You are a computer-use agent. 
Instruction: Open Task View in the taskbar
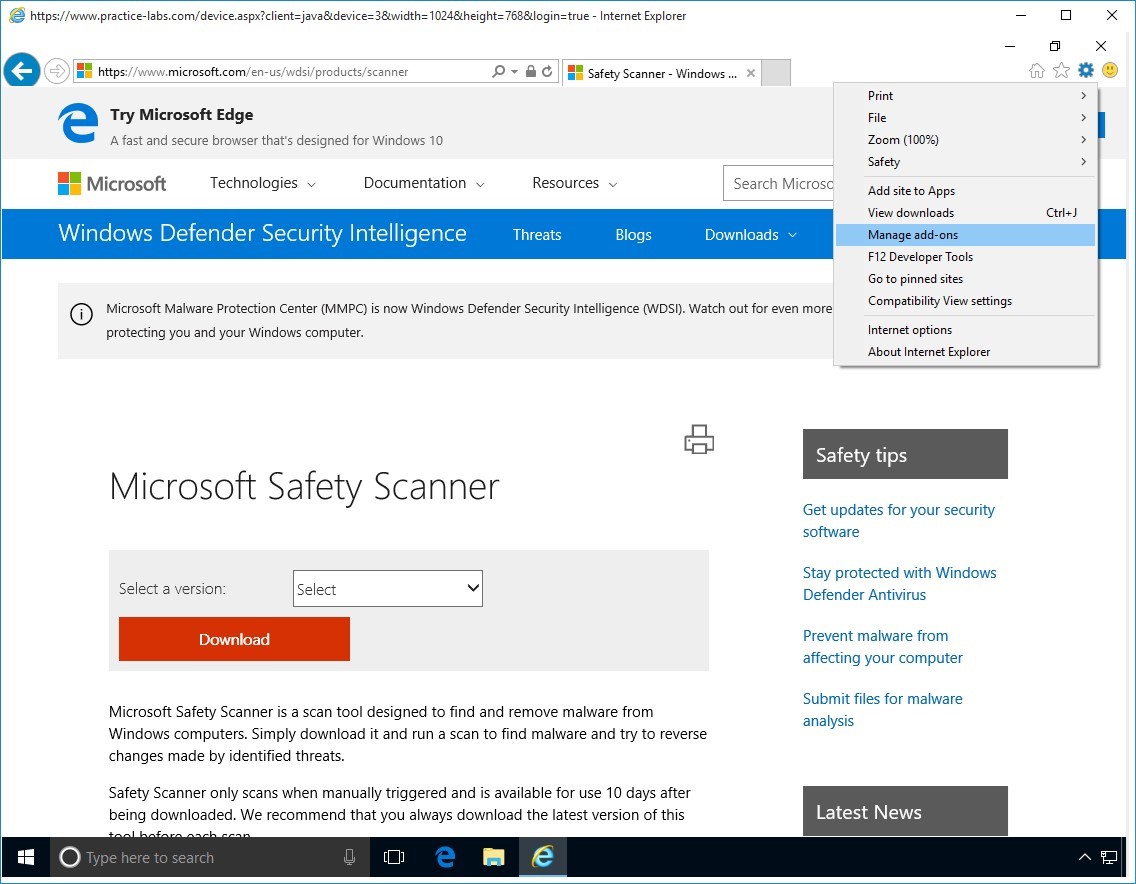394,858
